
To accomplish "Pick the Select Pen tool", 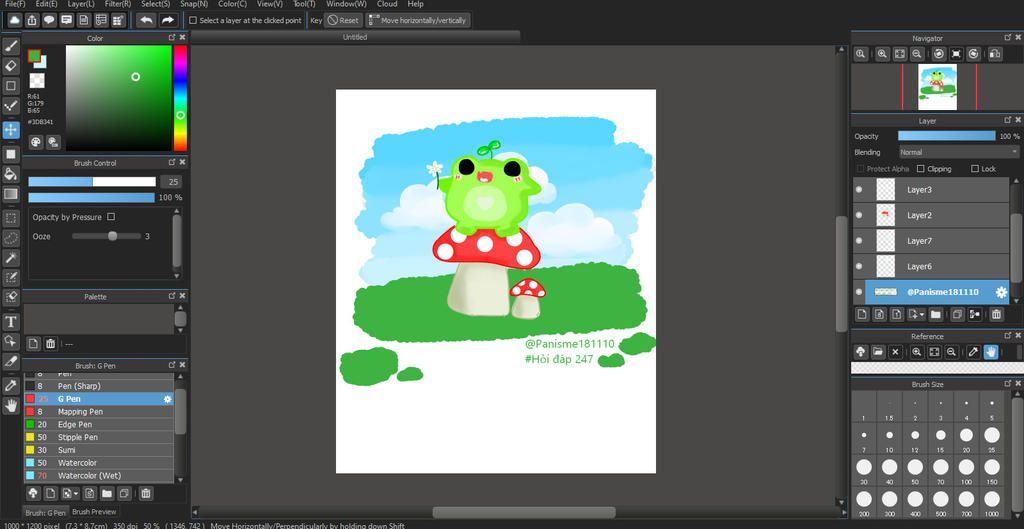I will tap(10, 277).
